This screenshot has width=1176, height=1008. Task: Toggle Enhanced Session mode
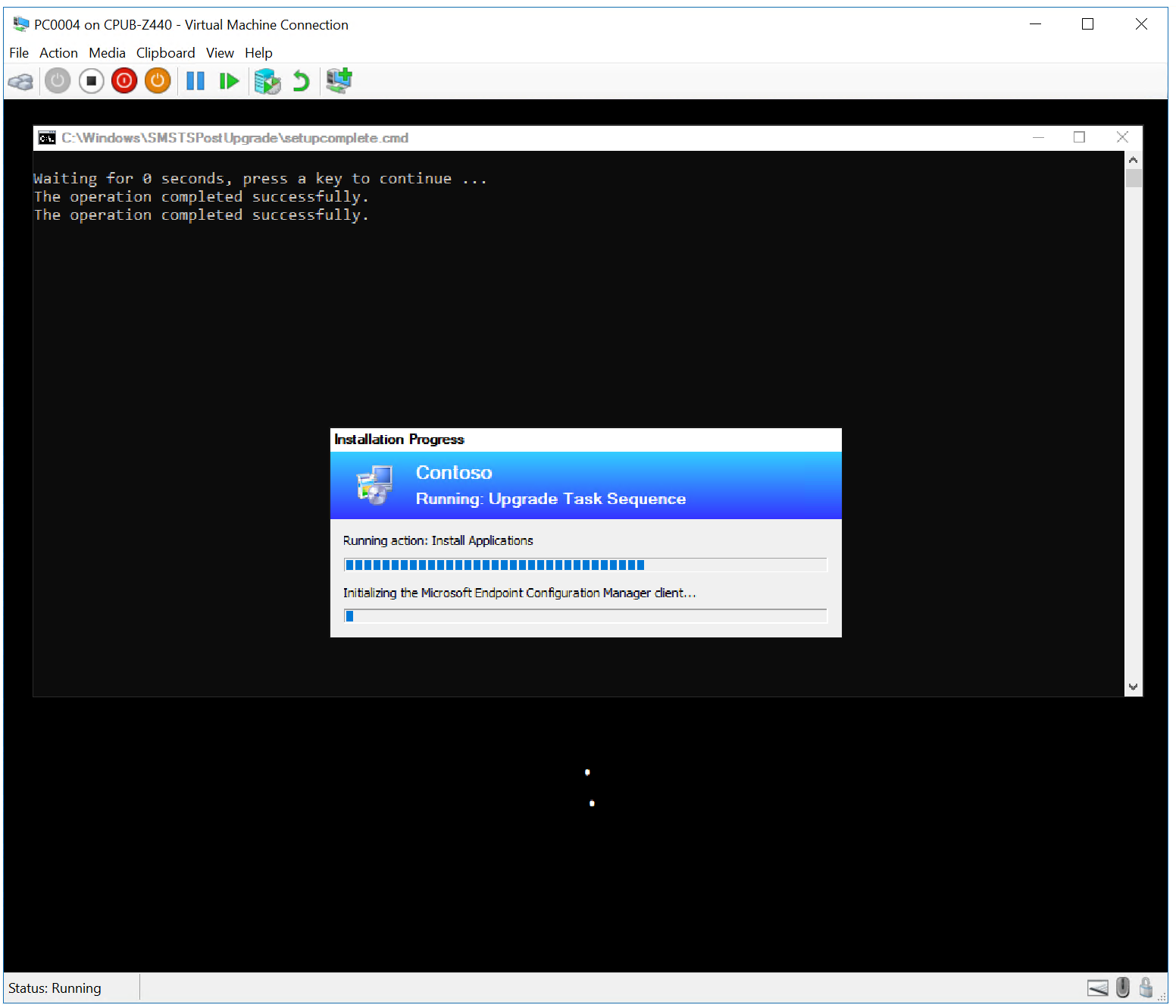tap(339, 80)
